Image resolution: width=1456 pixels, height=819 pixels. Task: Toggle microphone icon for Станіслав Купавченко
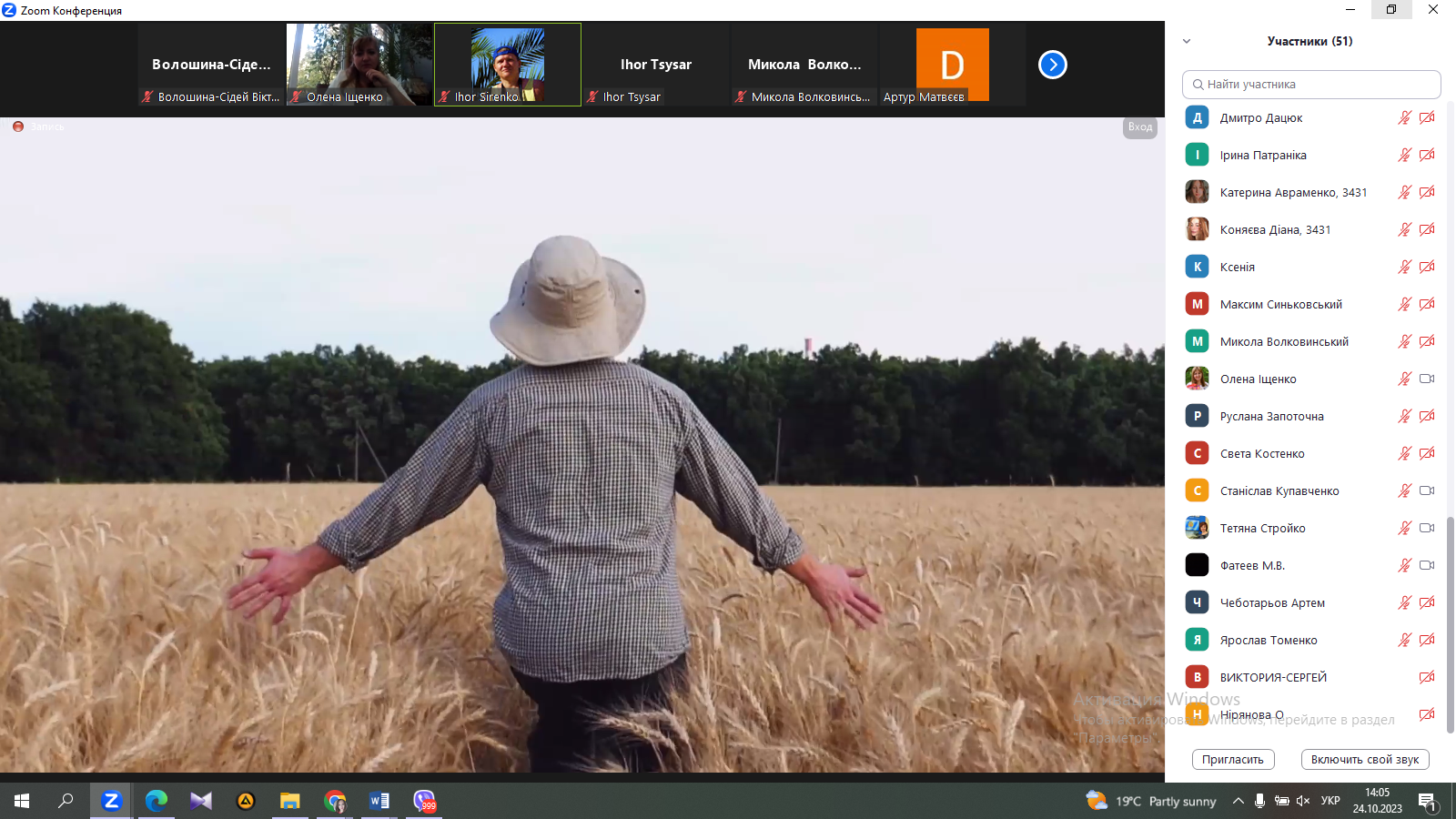pos(1404,490)
